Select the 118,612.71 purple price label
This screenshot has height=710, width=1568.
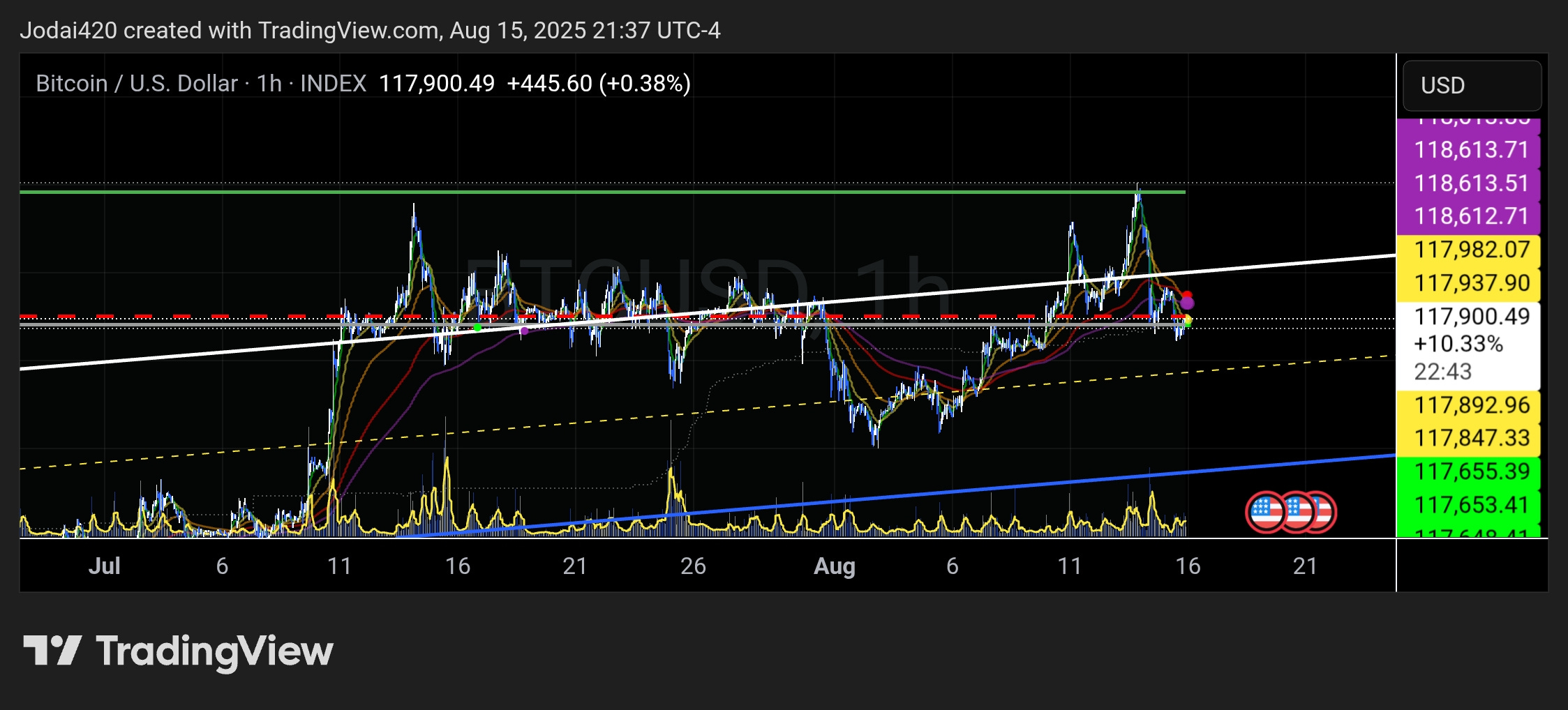pos(1469,216)
